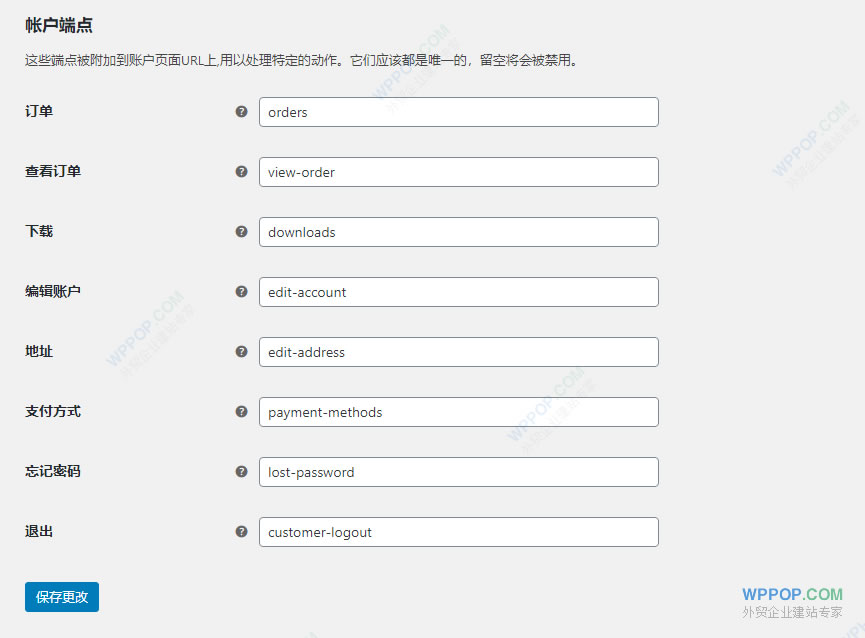The width and height of the screenshot is (865, 638).
Task: Focus the orders endpoint field
Action: [458, 112]
